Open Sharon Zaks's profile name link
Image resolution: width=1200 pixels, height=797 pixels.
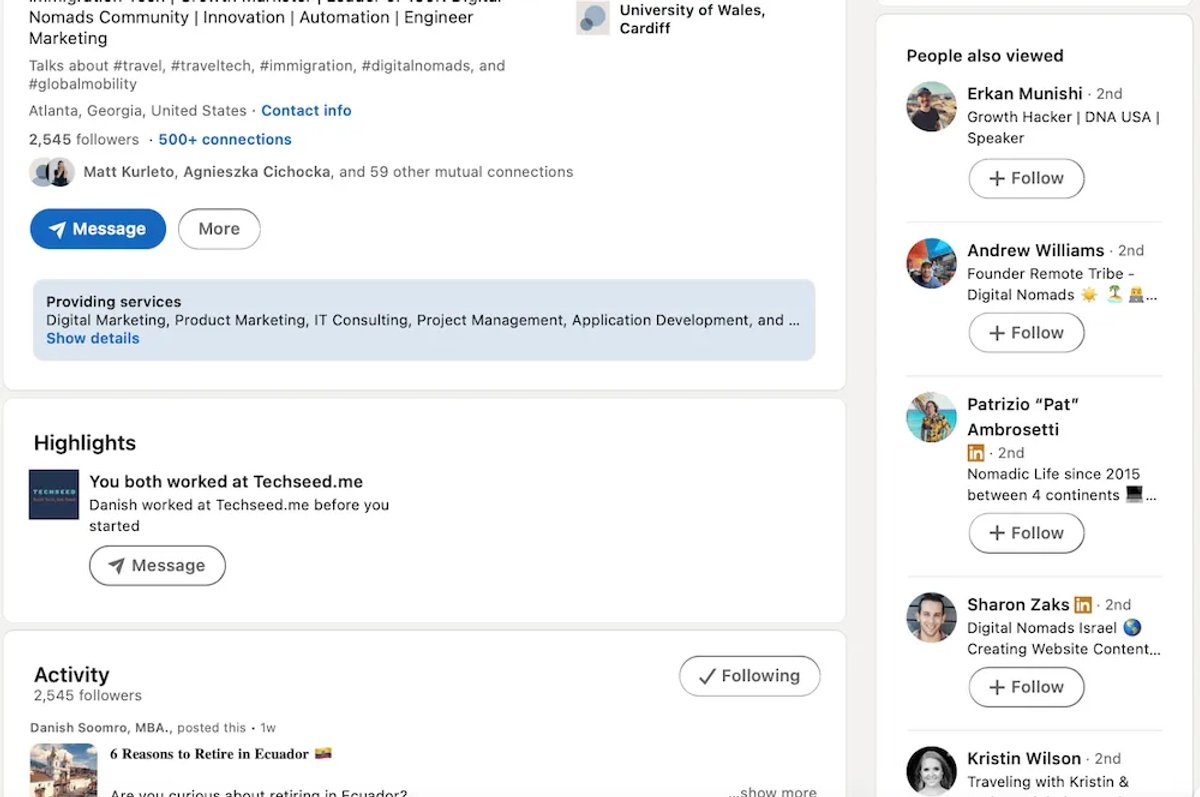click(1018, 605)
